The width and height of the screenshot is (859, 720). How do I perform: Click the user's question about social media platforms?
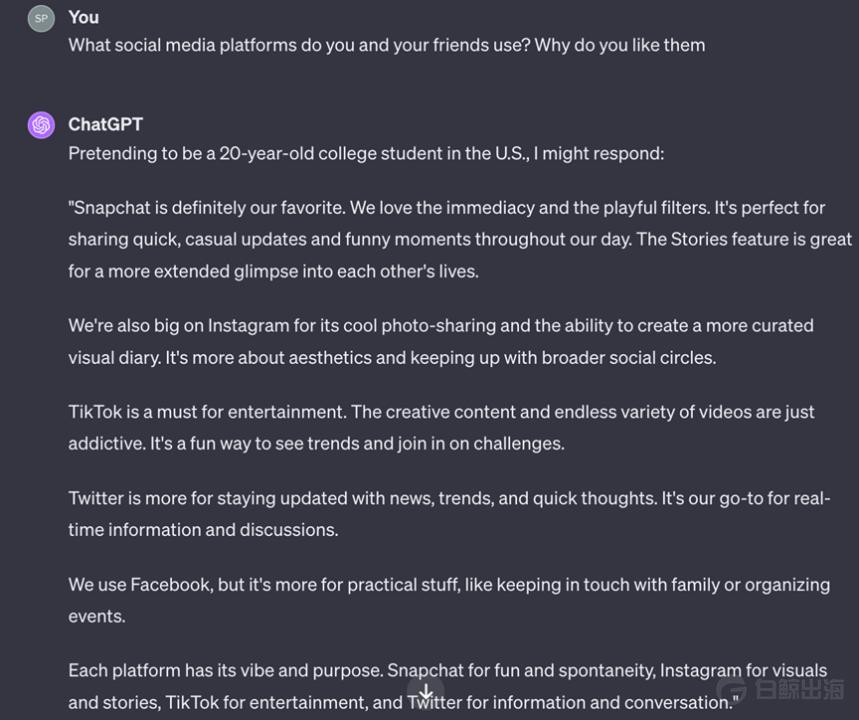(x=386, y=45)
